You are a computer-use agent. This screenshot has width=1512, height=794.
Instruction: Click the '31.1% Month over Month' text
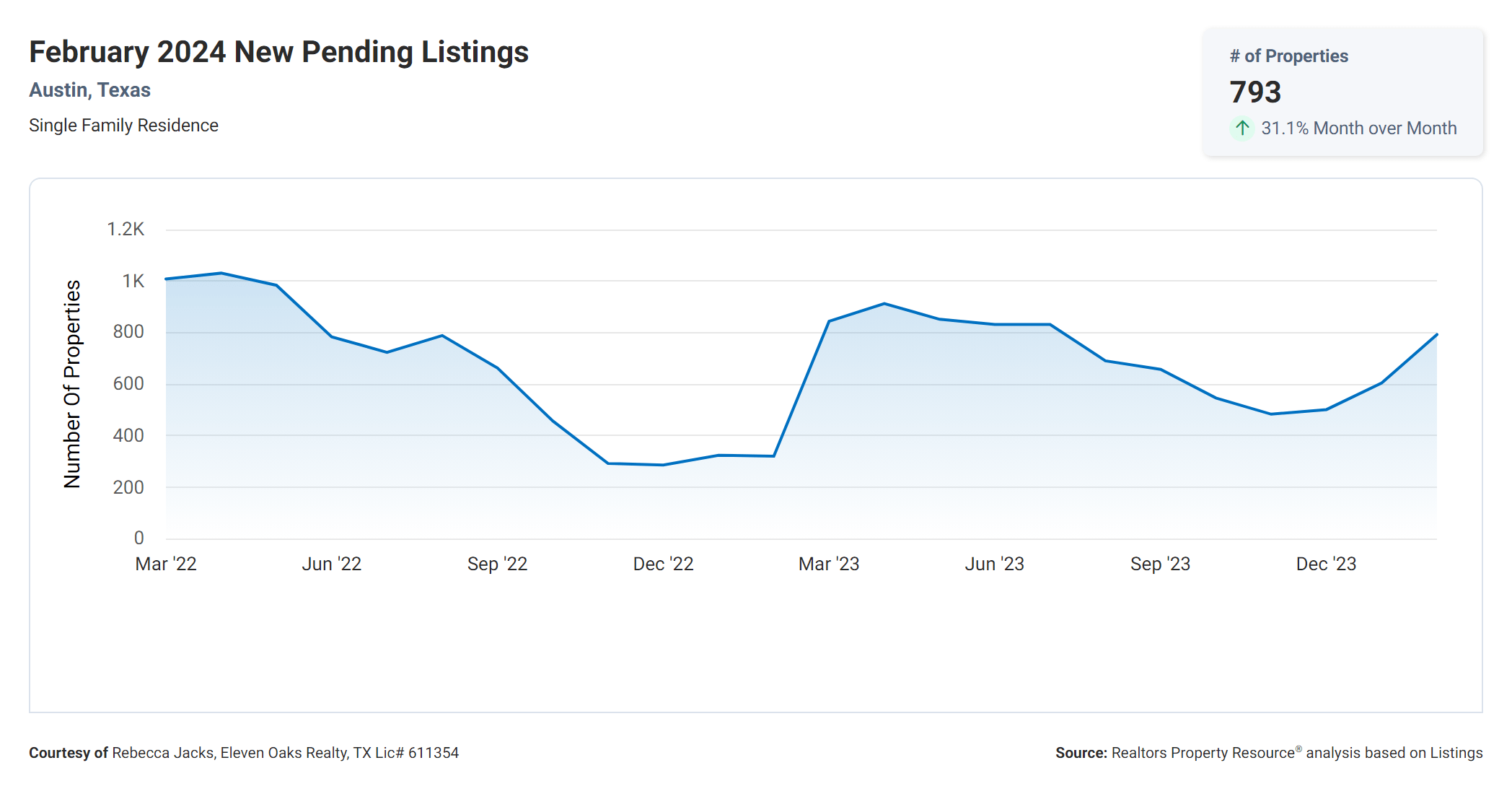click(1358, 128)
